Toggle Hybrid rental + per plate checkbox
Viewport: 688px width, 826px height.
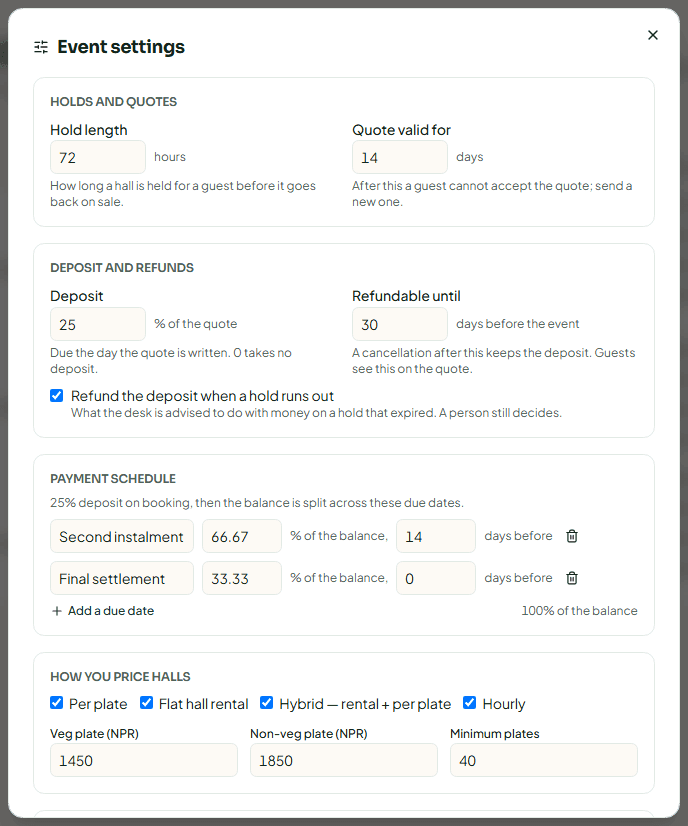pyautogui.click(x=267, y=703)
